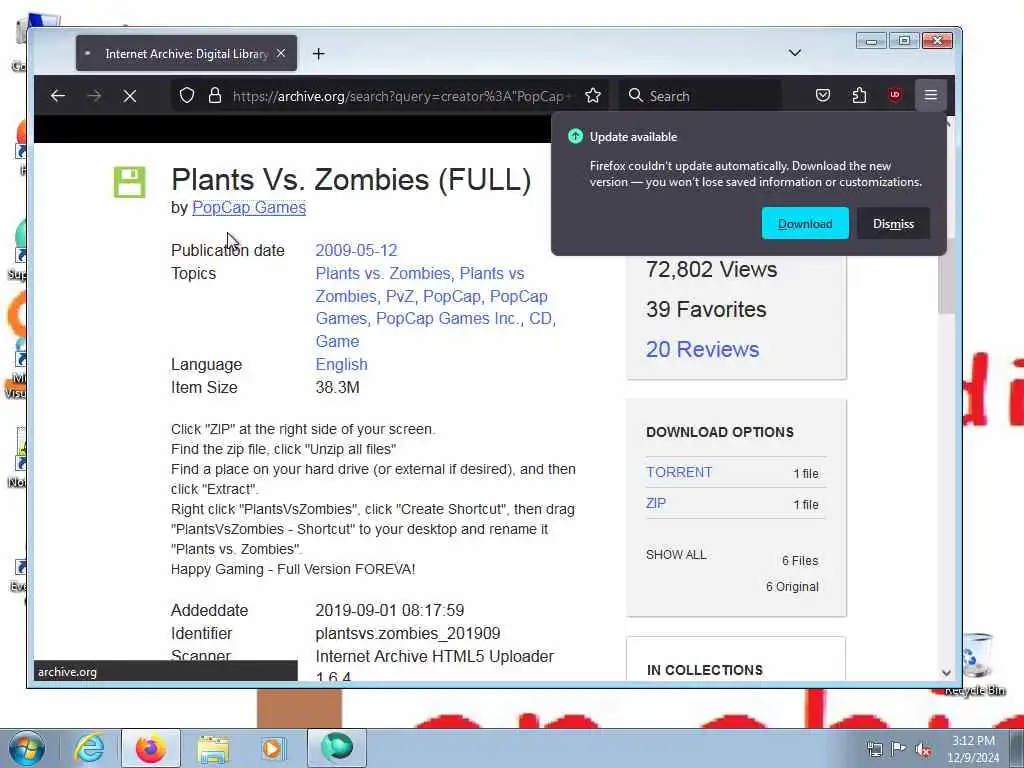The height and width of the screenshot is (768, 1024).
Task: Click SHOW ALL download files
Action: tap(676, 554)
